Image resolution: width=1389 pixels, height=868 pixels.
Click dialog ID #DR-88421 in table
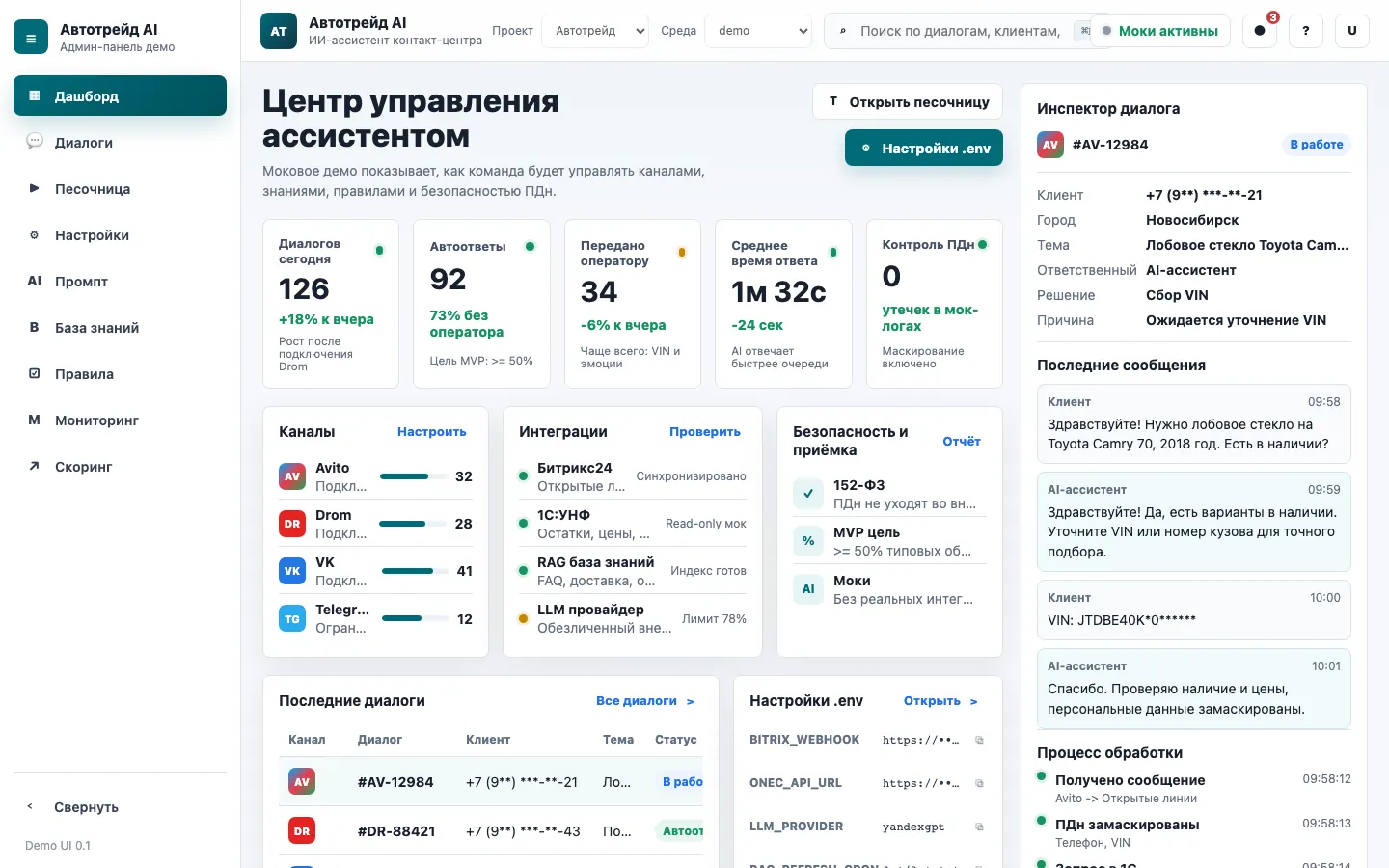[396, 830]
